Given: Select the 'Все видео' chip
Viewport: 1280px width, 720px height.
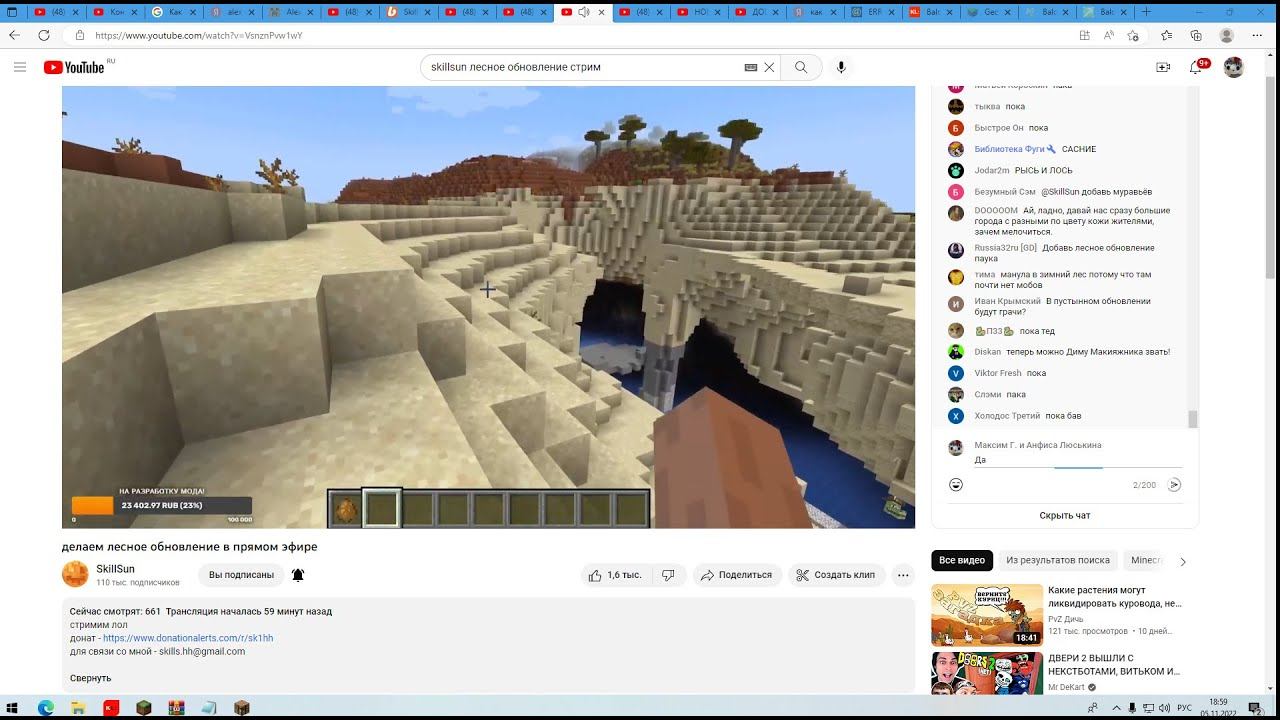Looking at the screenshot, I should click(962, 561).
